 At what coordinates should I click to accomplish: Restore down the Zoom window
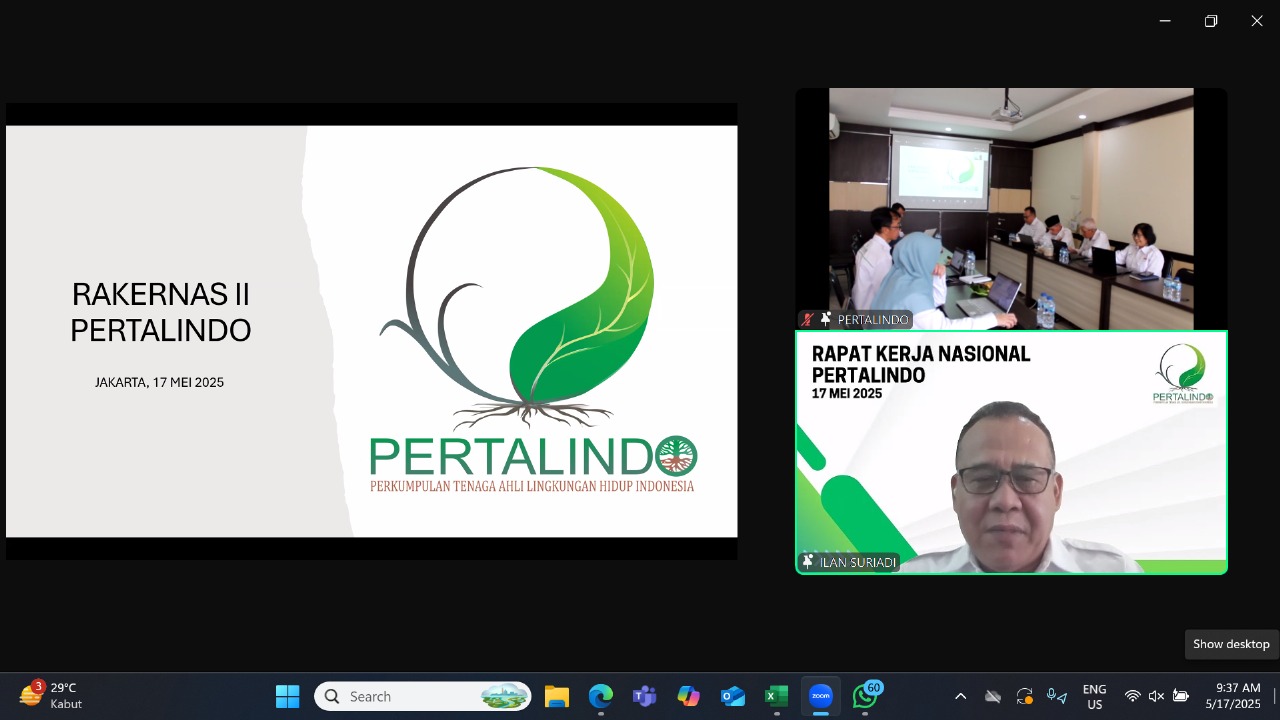1211,21
